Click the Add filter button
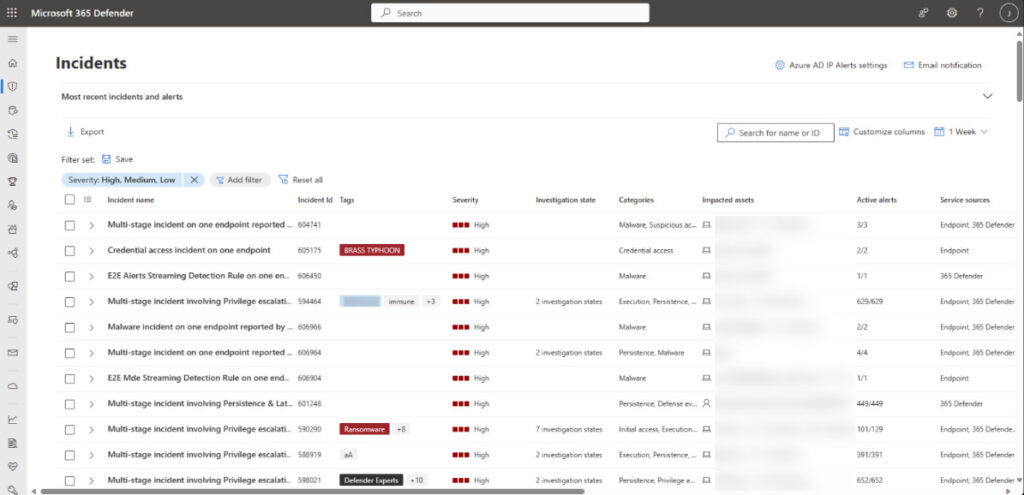Viewport: 1024px width, 495px height. [239, 180]
